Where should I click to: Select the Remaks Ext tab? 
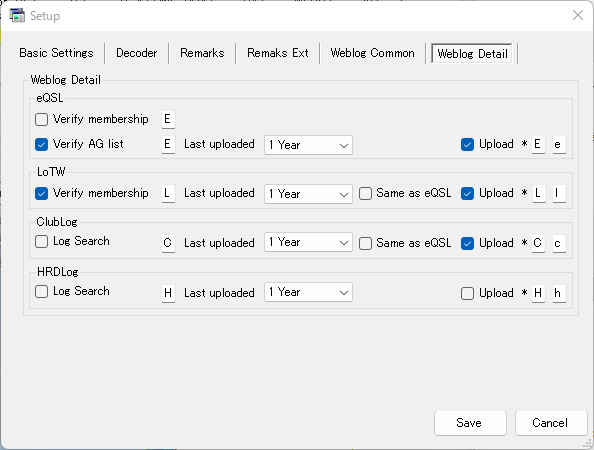pyautogui.click(x=278, y=53)
